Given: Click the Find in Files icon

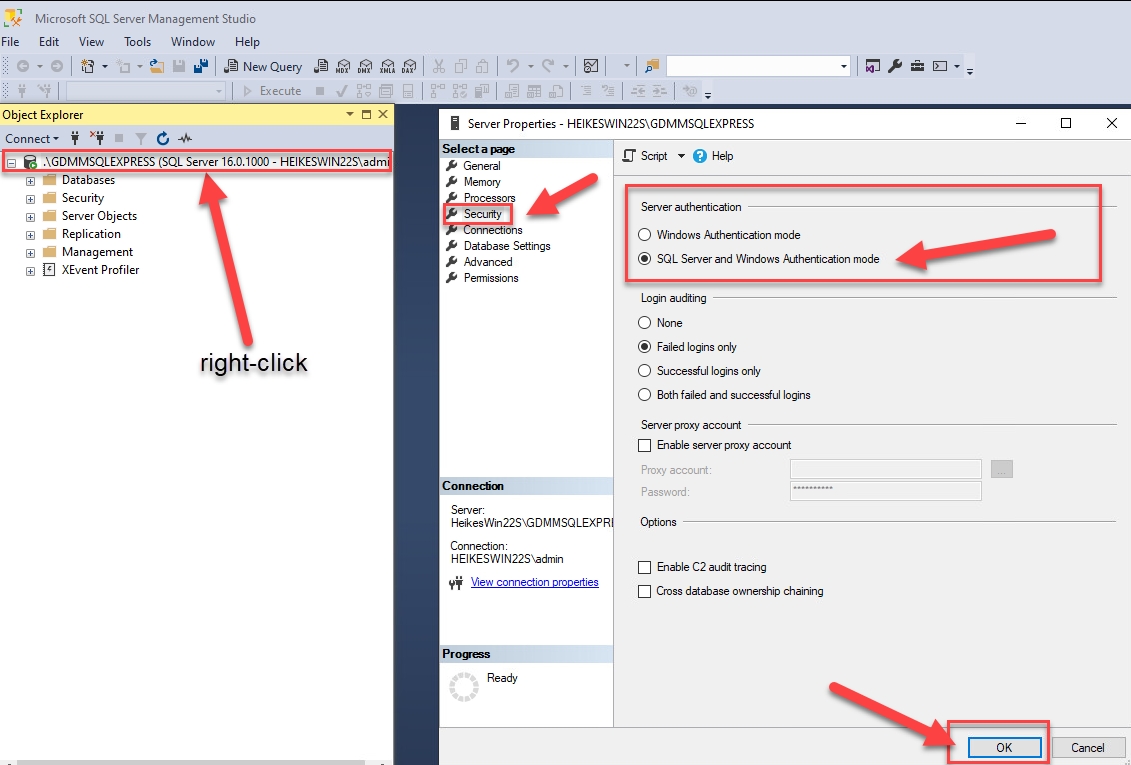Looking at the screenshot, I should 652,66.
